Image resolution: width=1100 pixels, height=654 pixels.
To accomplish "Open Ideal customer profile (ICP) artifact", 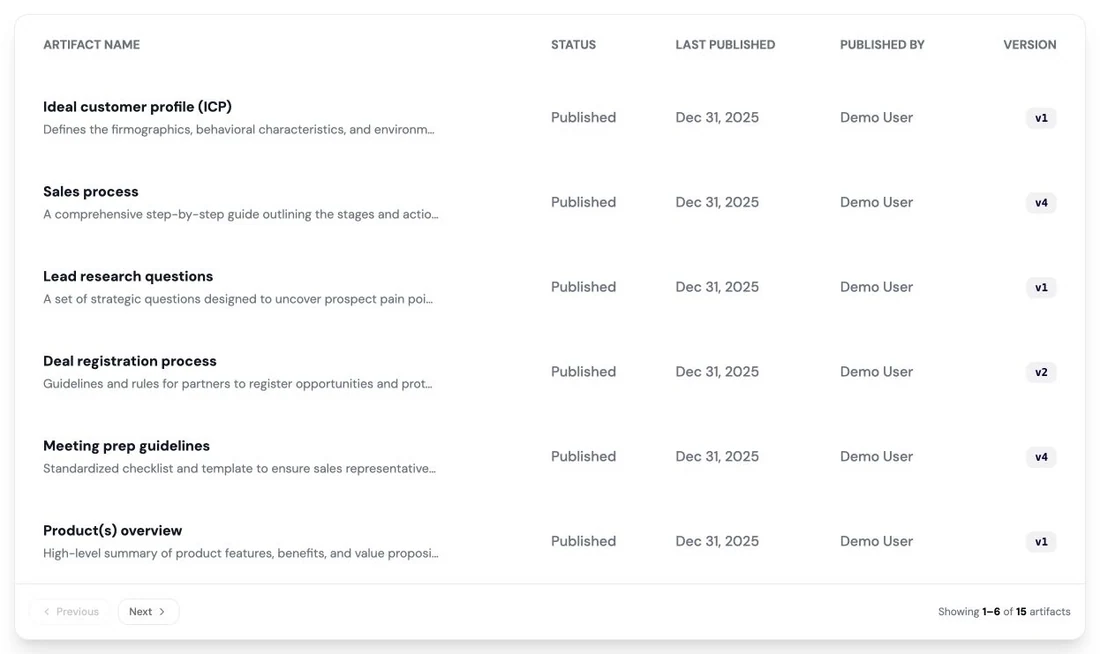I will click(138, 107).
